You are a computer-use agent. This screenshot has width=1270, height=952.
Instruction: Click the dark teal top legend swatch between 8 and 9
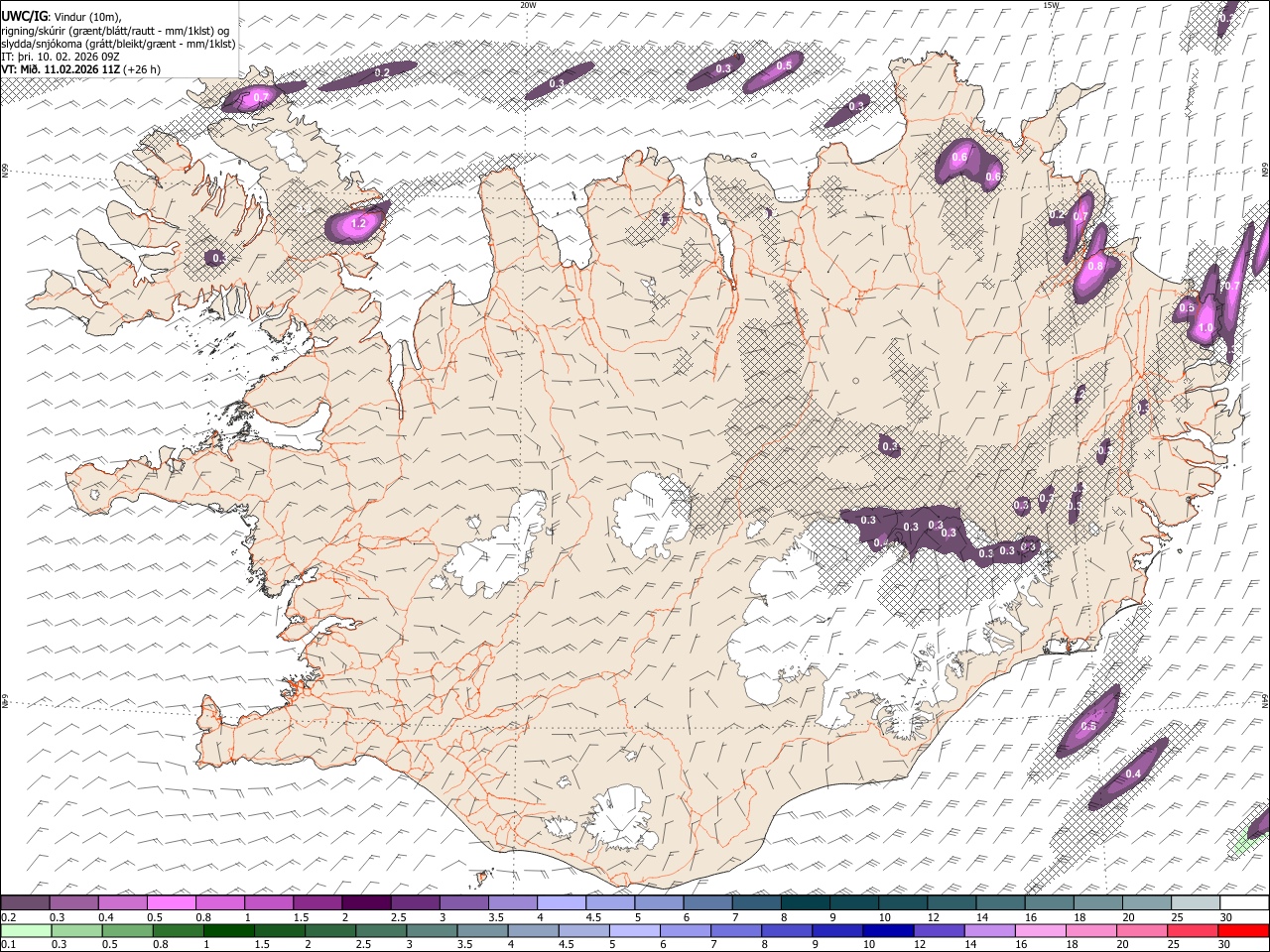click(x=805, y=903)
